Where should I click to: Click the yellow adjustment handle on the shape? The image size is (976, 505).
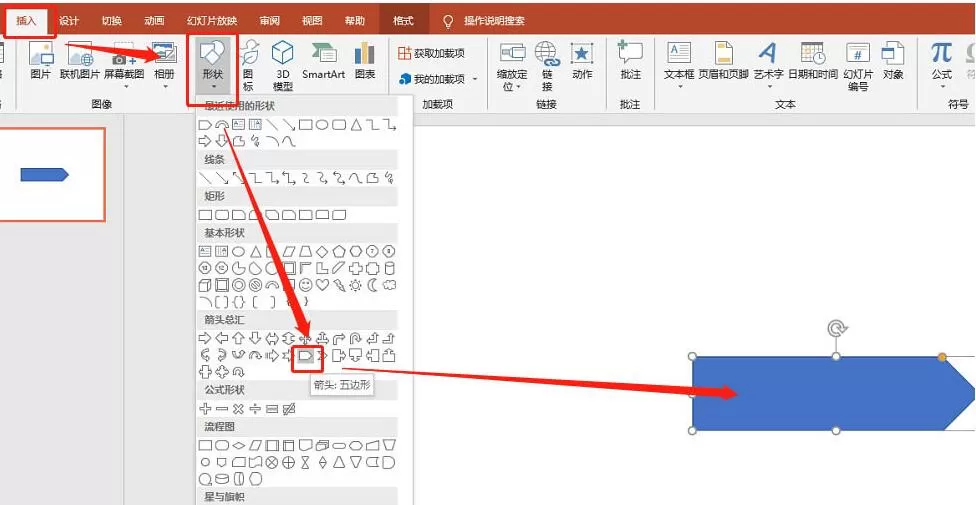click(x=942, y=357)
